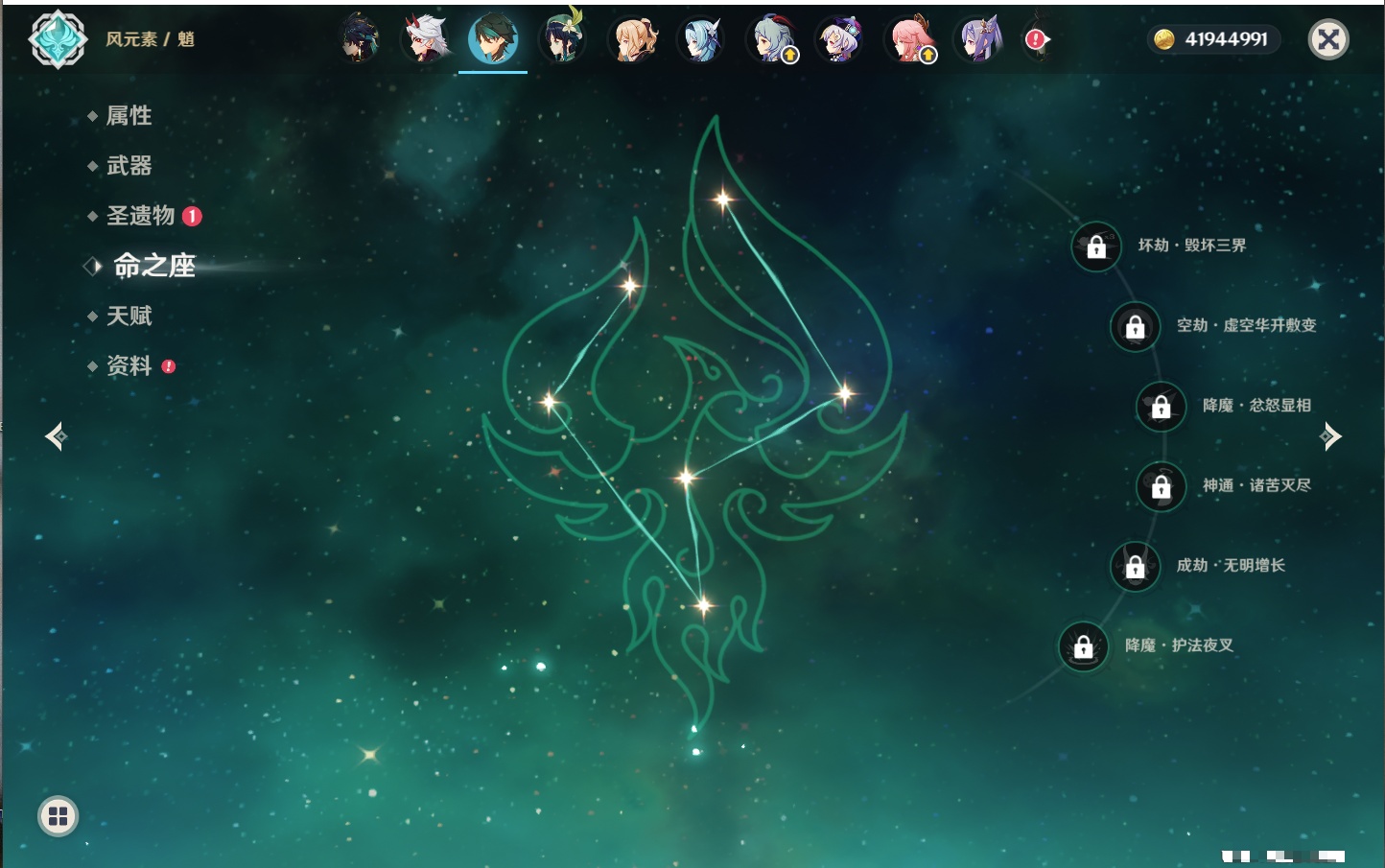Go to next character with right arrow
Viewport: 1385px width, 868px height.
click(1330, 436)
